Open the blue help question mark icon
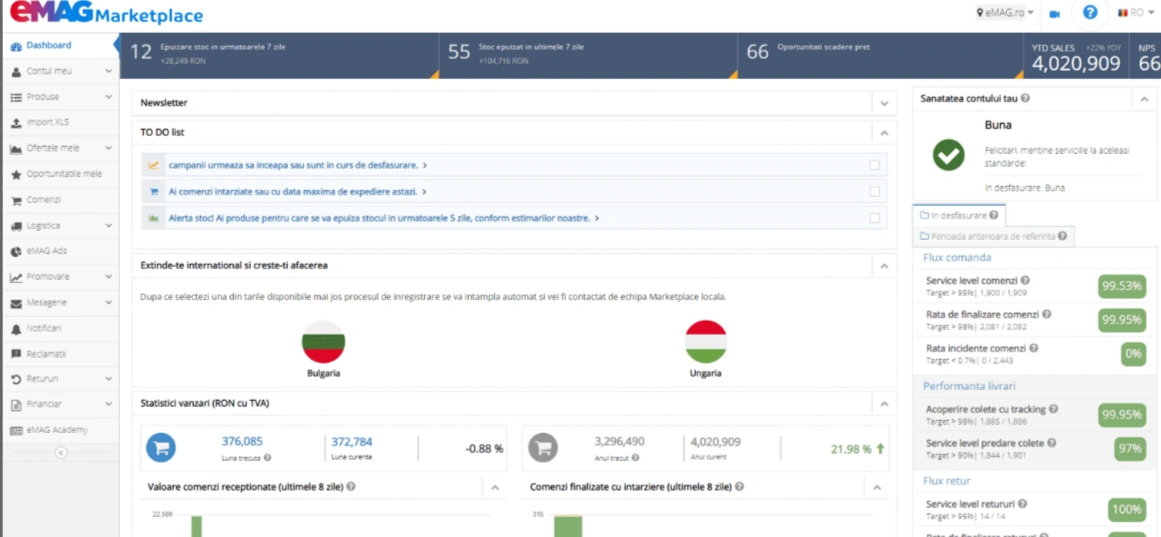Viewport: 1161px width, 537px height. tap(1090, 13)
